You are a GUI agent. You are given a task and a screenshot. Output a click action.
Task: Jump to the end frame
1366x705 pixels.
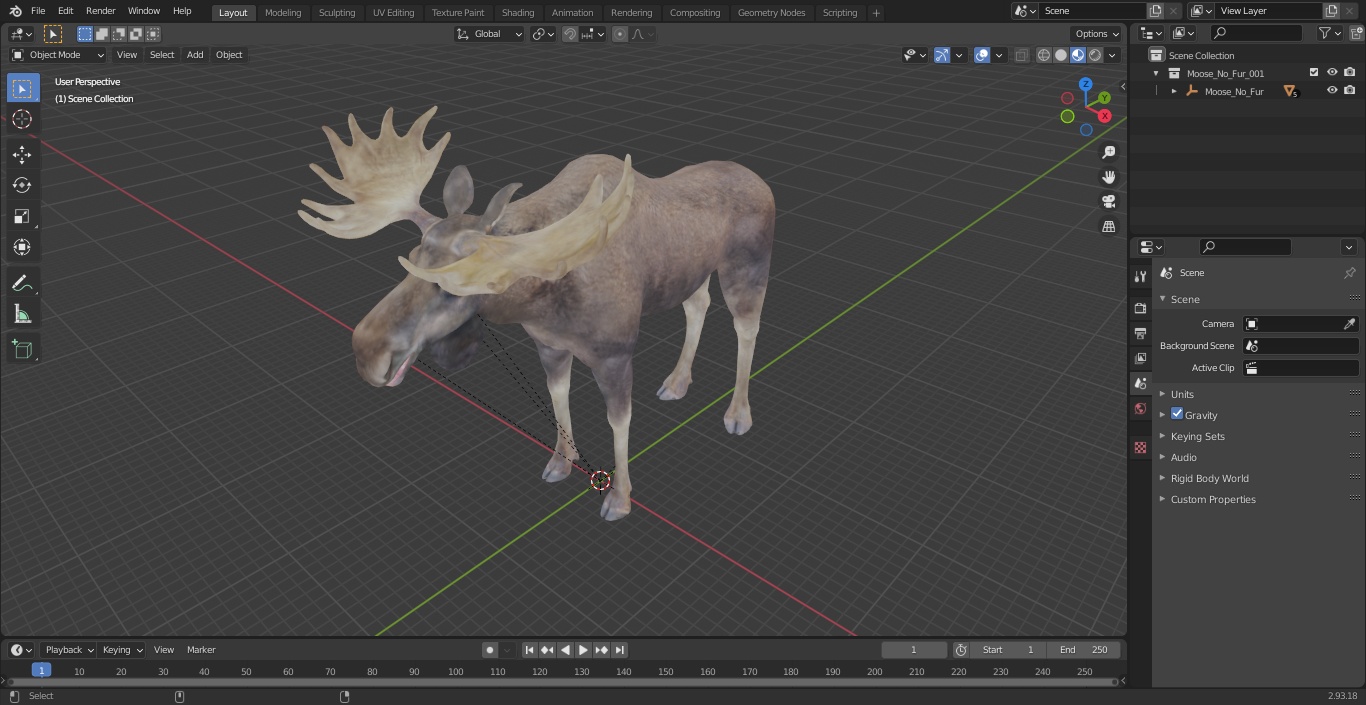pos(620,650)
